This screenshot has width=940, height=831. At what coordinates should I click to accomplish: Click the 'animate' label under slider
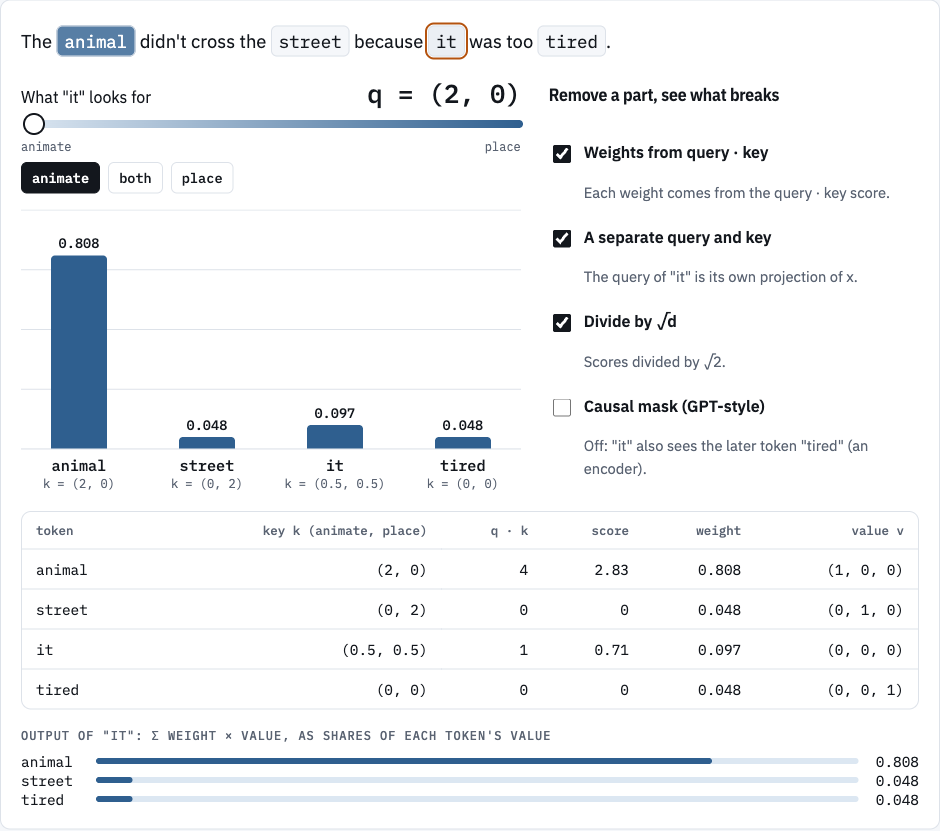[46, 147]
